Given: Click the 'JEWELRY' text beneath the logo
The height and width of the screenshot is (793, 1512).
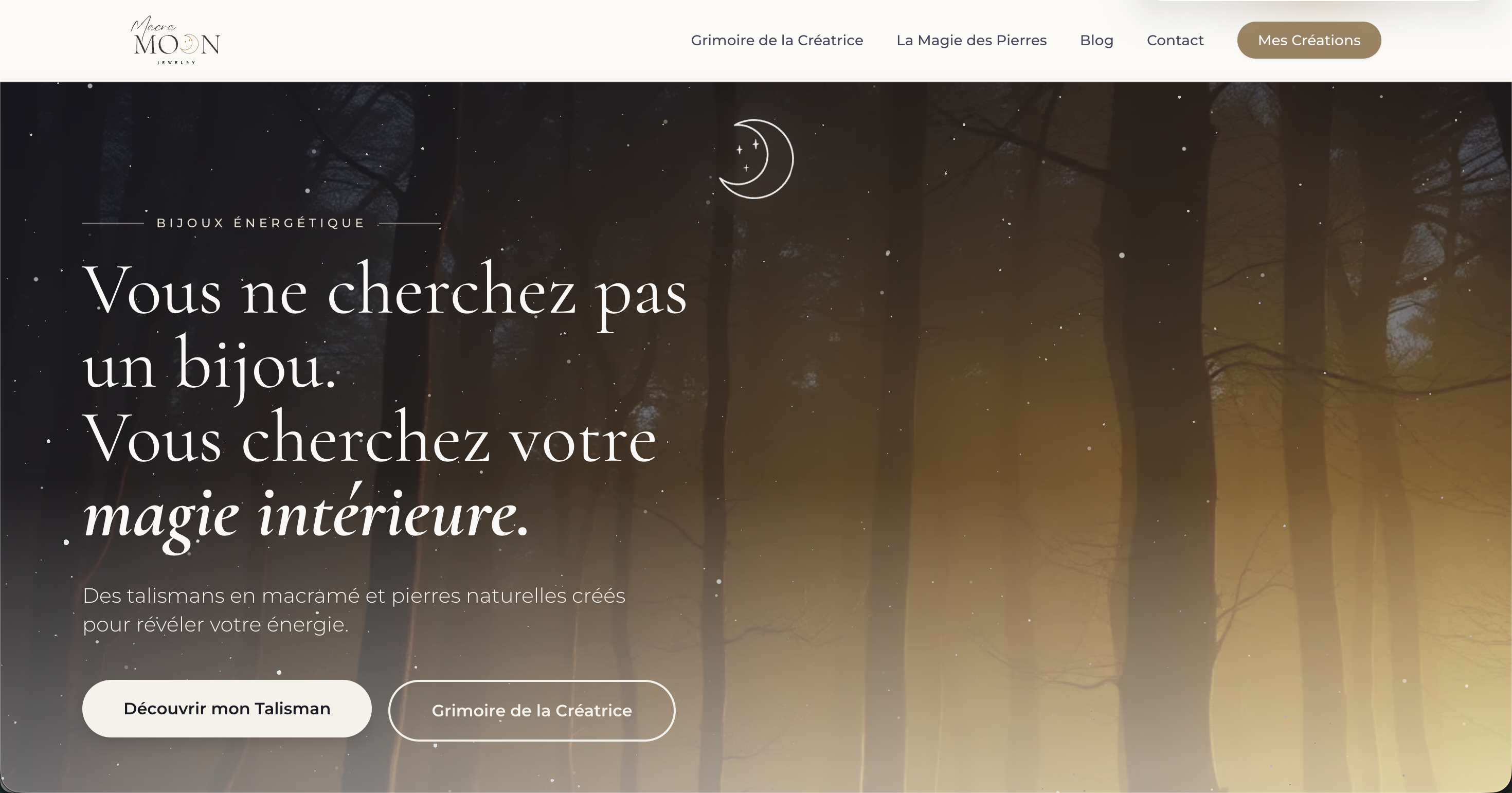Looking at the screenshot, I should [176, 62].
